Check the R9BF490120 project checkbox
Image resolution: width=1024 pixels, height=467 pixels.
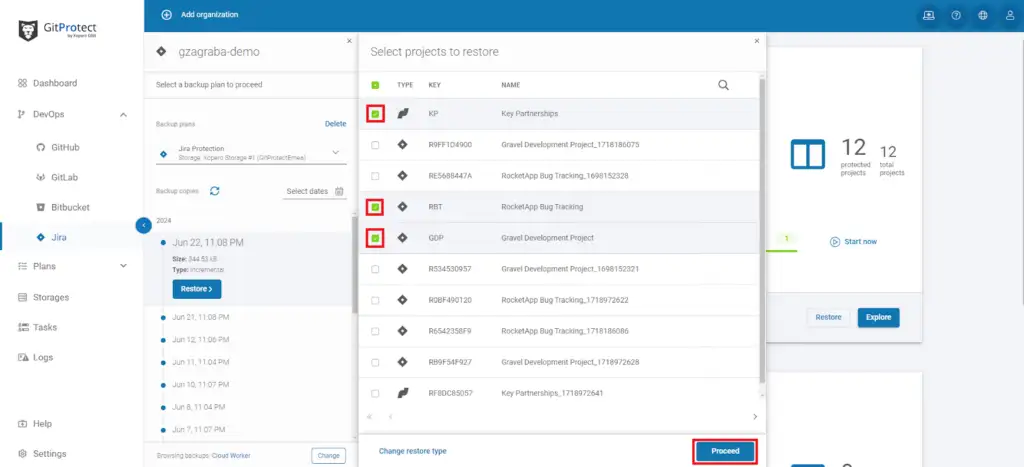(x=375, y=300)
